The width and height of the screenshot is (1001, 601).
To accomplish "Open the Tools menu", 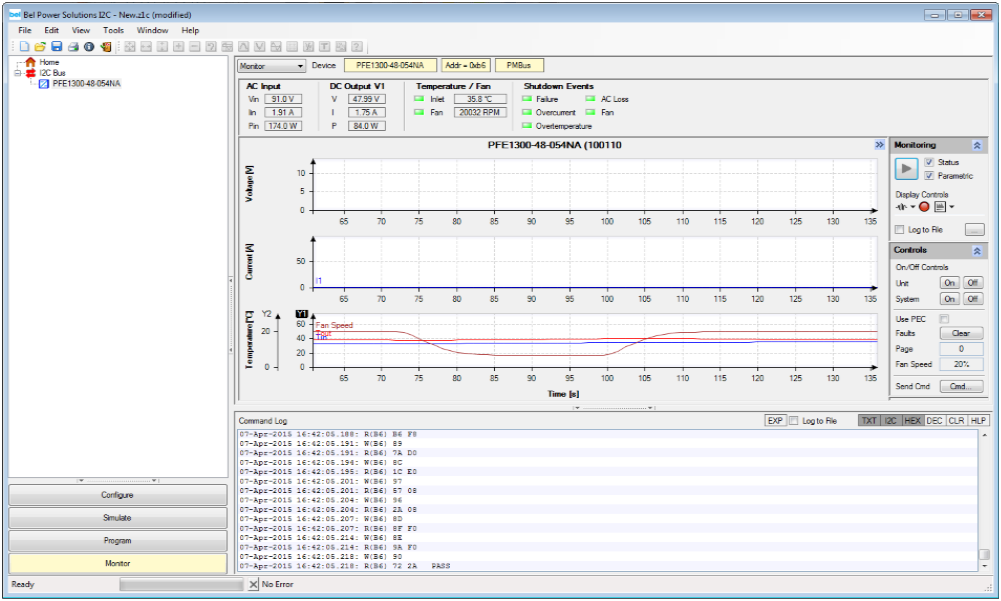I will [113, 30].
